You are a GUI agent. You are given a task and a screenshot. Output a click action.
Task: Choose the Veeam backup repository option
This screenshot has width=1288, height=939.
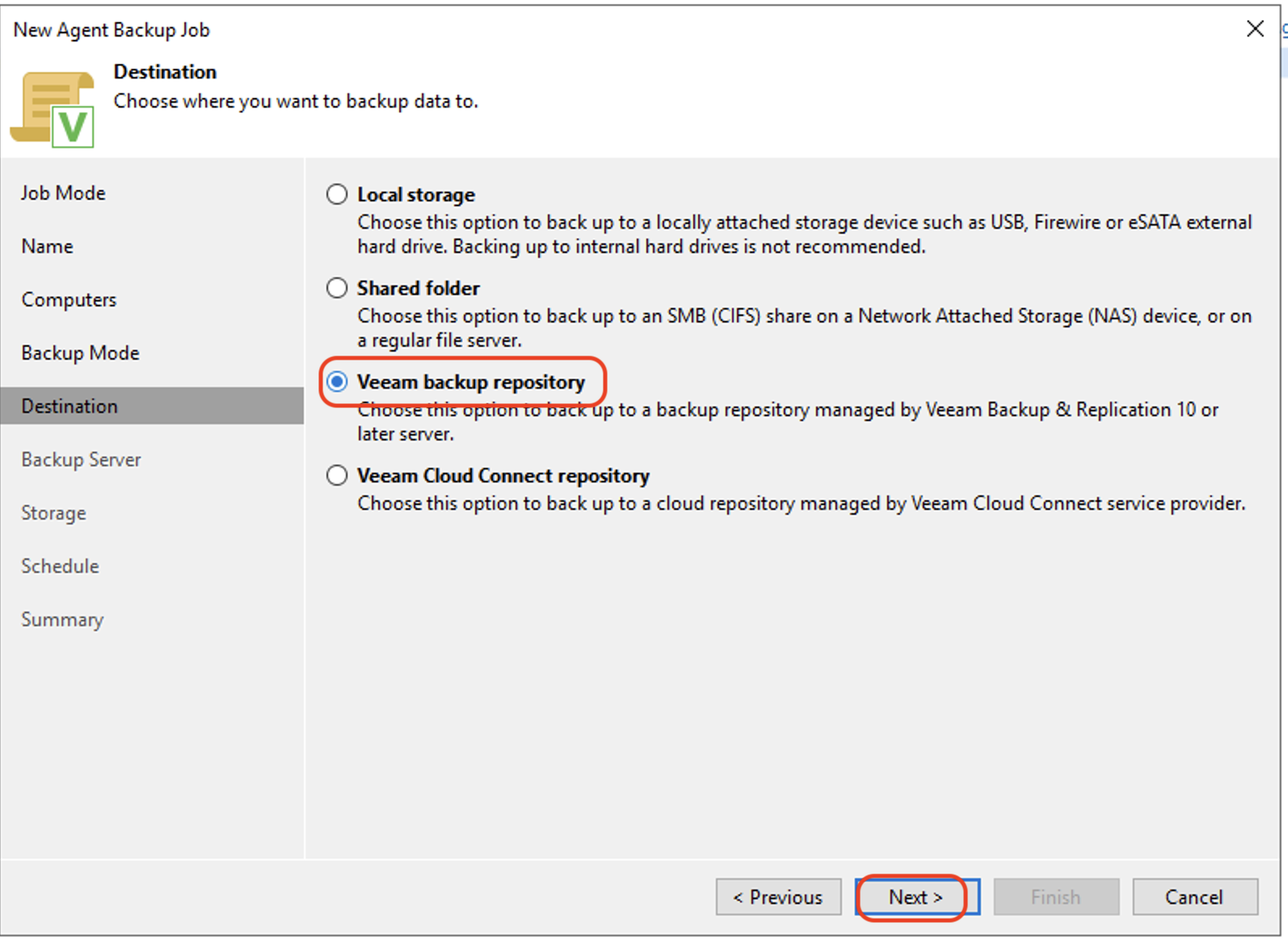pos(337,381)
